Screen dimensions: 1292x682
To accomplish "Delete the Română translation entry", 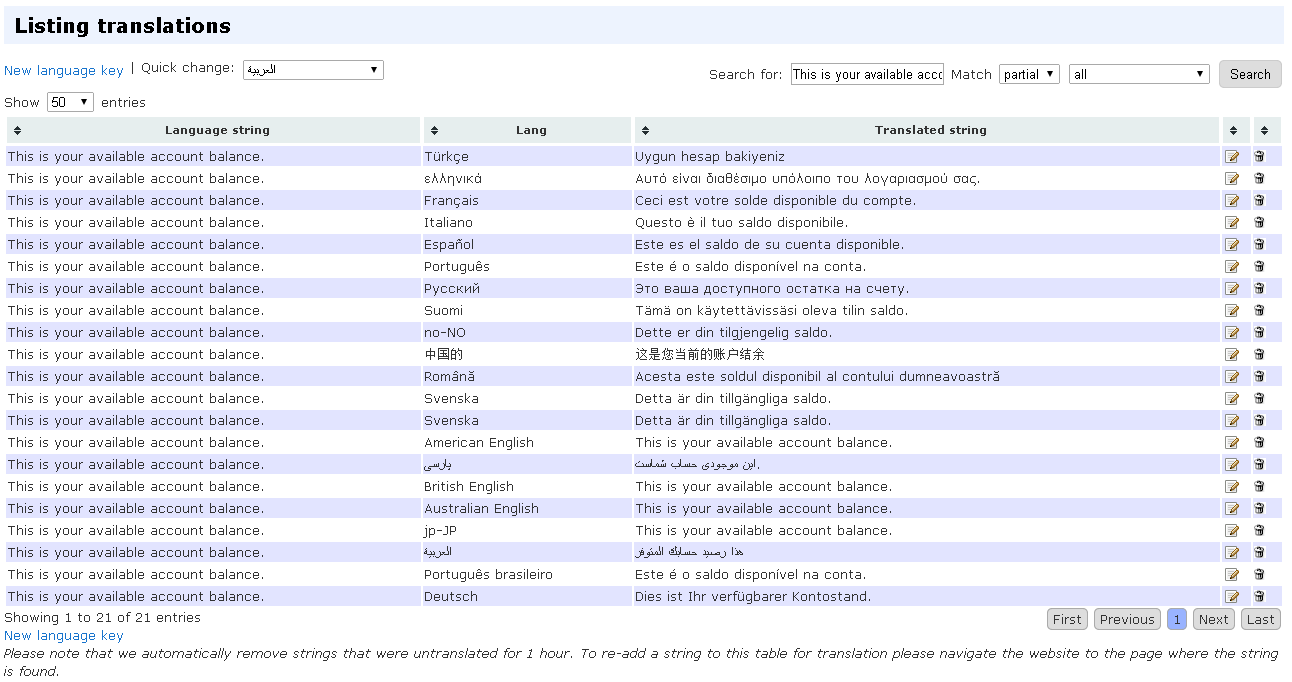I will point(1259,376).
